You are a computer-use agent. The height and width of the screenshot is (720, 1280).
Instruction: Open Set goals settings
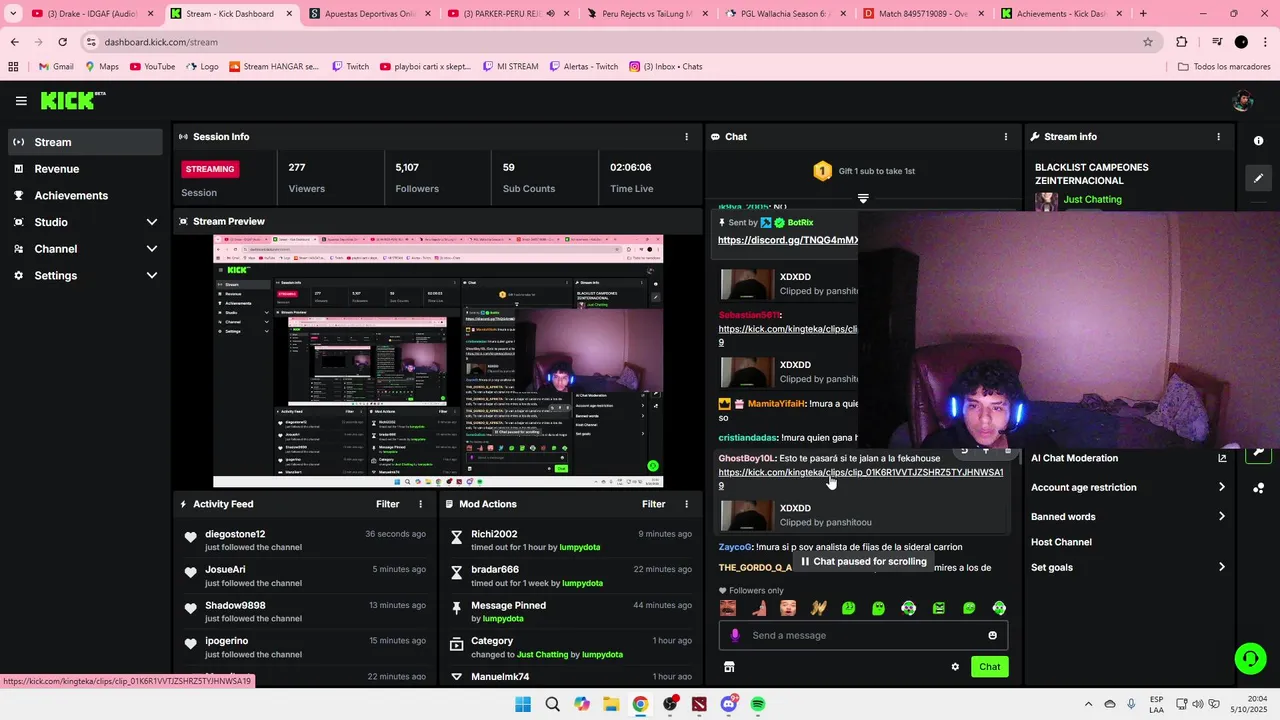click(1128, 567)
